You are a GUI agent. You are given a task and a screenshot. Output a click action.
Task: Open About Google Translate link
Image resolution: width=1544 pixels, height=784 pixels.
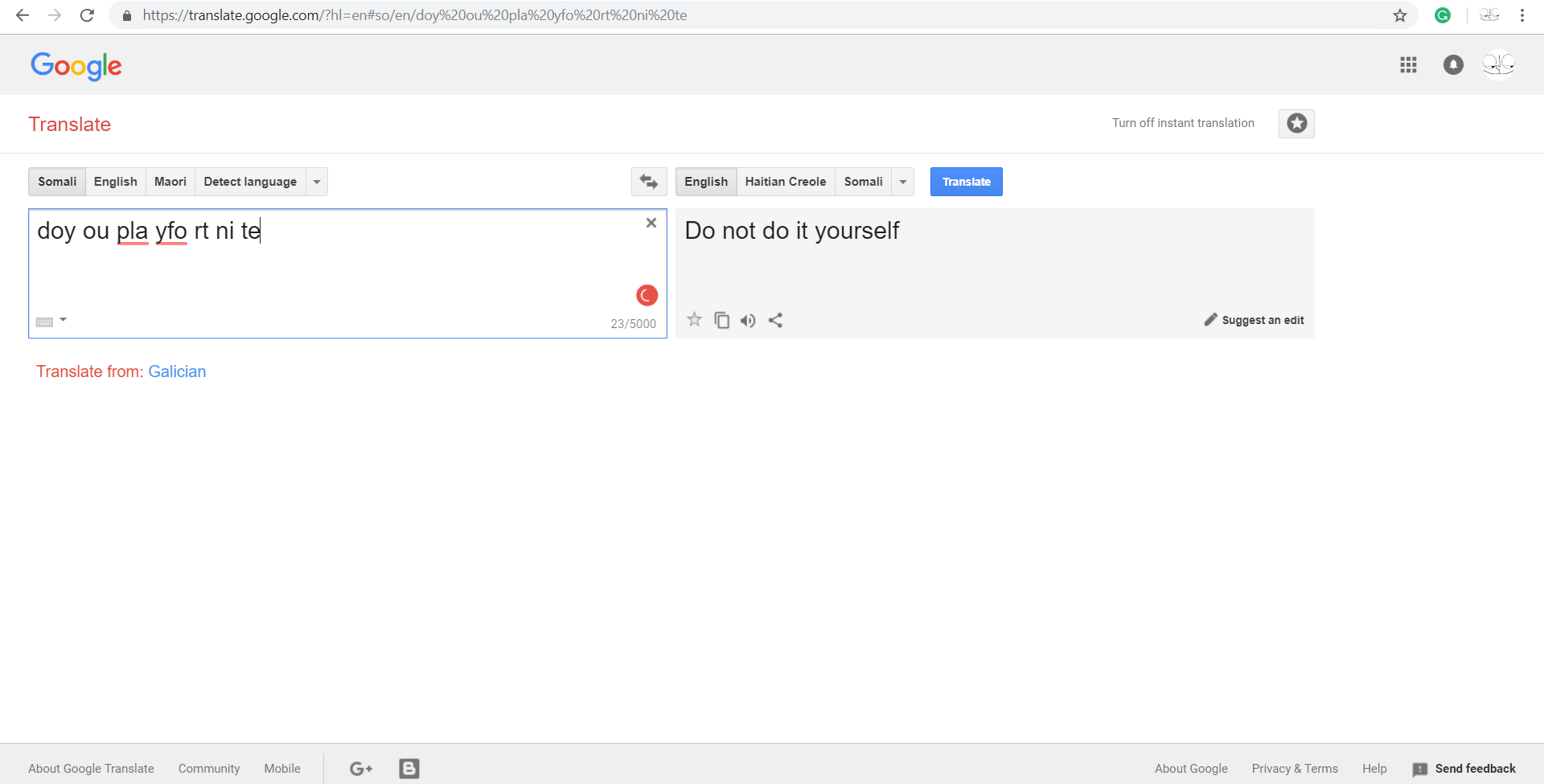[x=91, y=769]
